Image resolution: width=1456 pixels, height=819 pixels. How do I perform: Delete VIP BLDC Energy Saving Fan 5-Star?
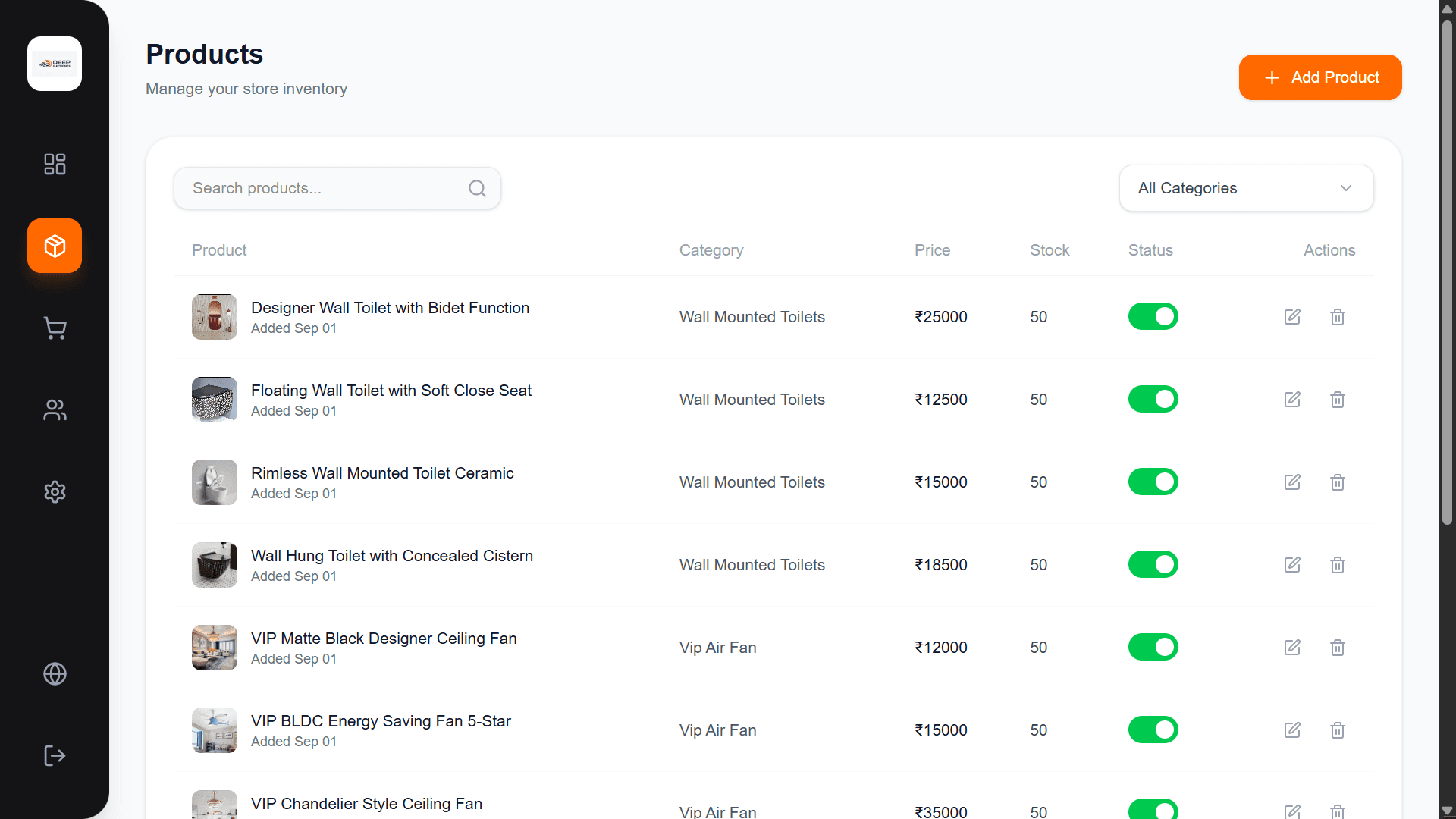[1338, 730]
